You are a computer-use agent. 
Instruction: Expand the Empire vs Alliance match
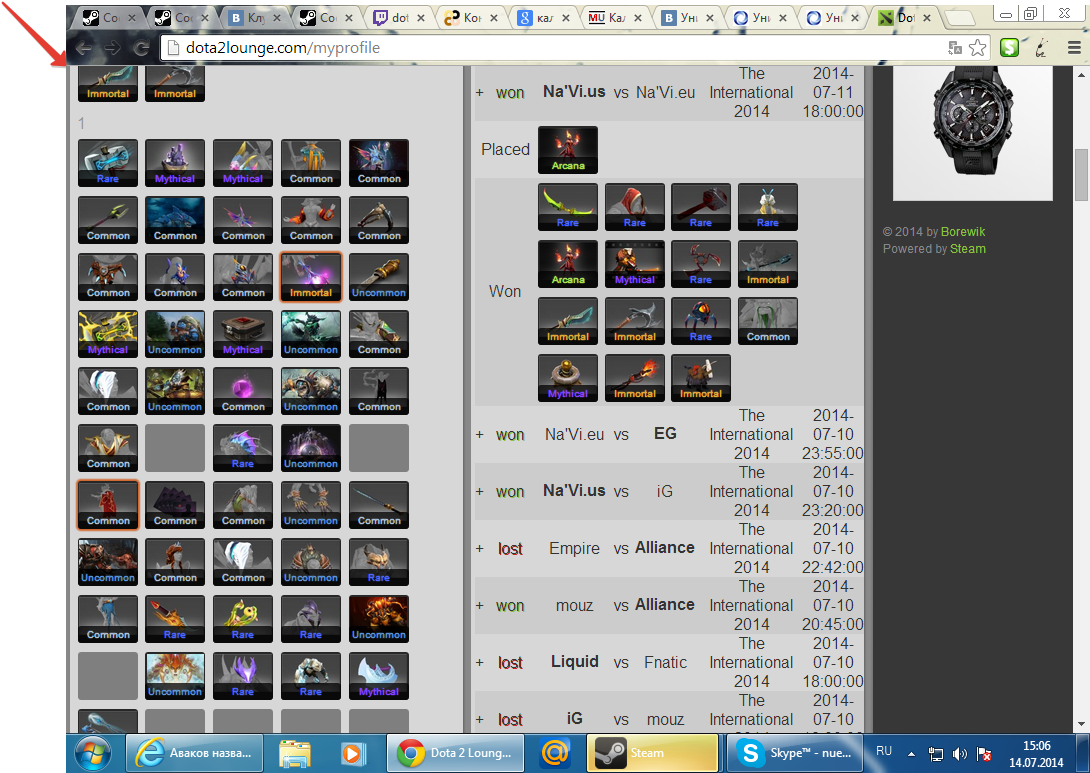point(480,548)
